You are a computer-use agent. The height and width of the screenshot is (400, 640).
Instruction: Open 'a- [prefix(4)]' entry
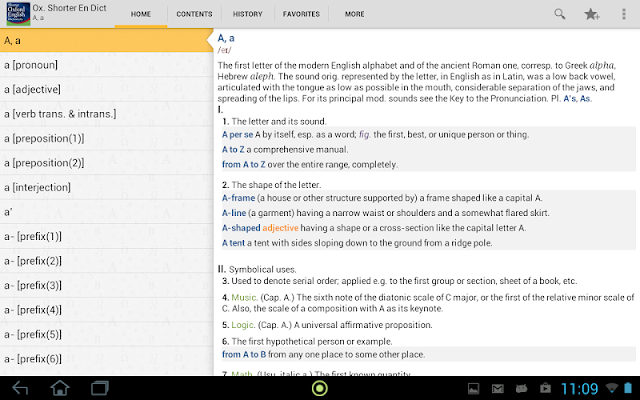pos(107,310)
